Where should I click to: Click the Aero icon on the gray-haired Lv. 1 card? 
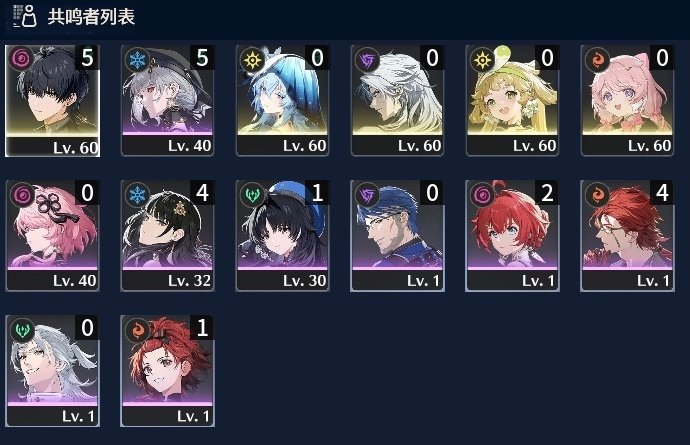pyautogui.click(x=22, y=330)
